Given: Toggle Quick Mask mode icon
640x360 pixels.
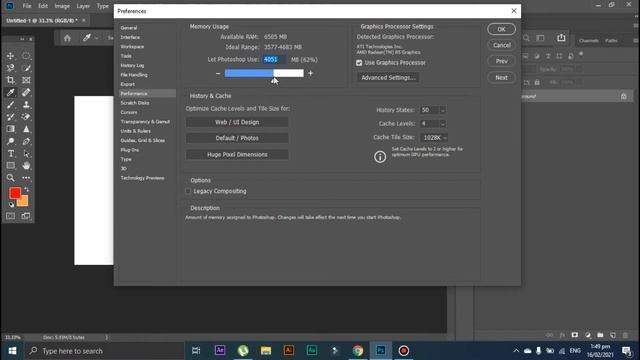Looking at the screenshot, I should (11, 216).
